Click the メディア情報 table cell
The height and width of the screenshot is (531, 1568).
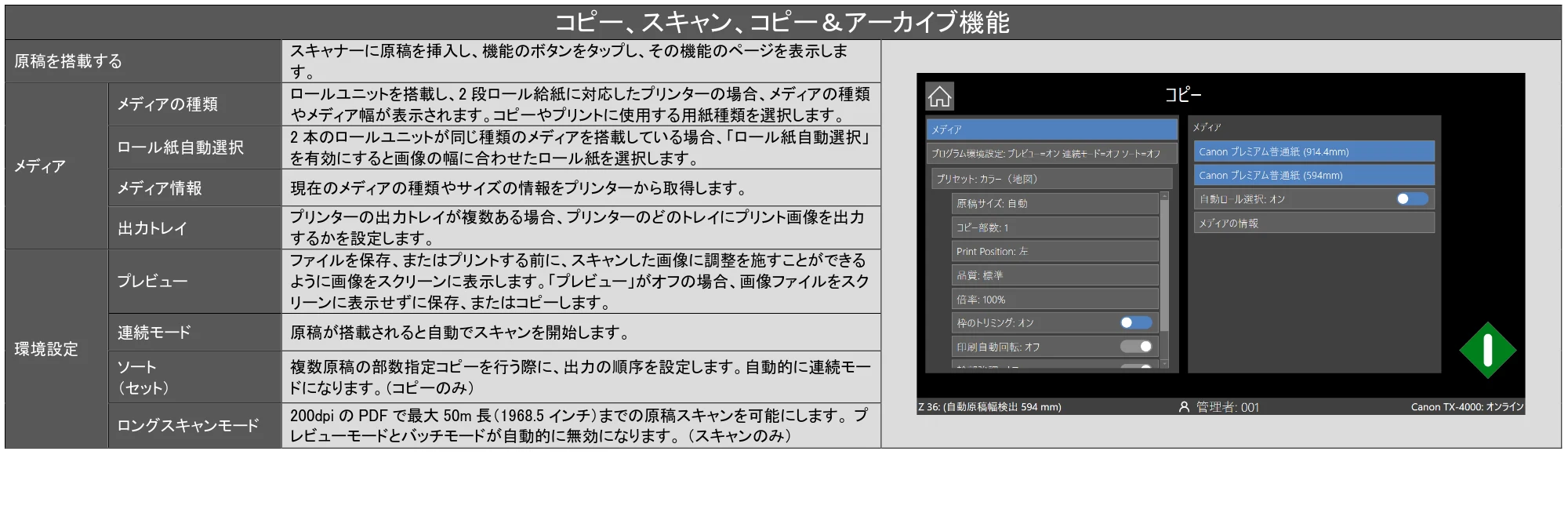pos(195,188)
